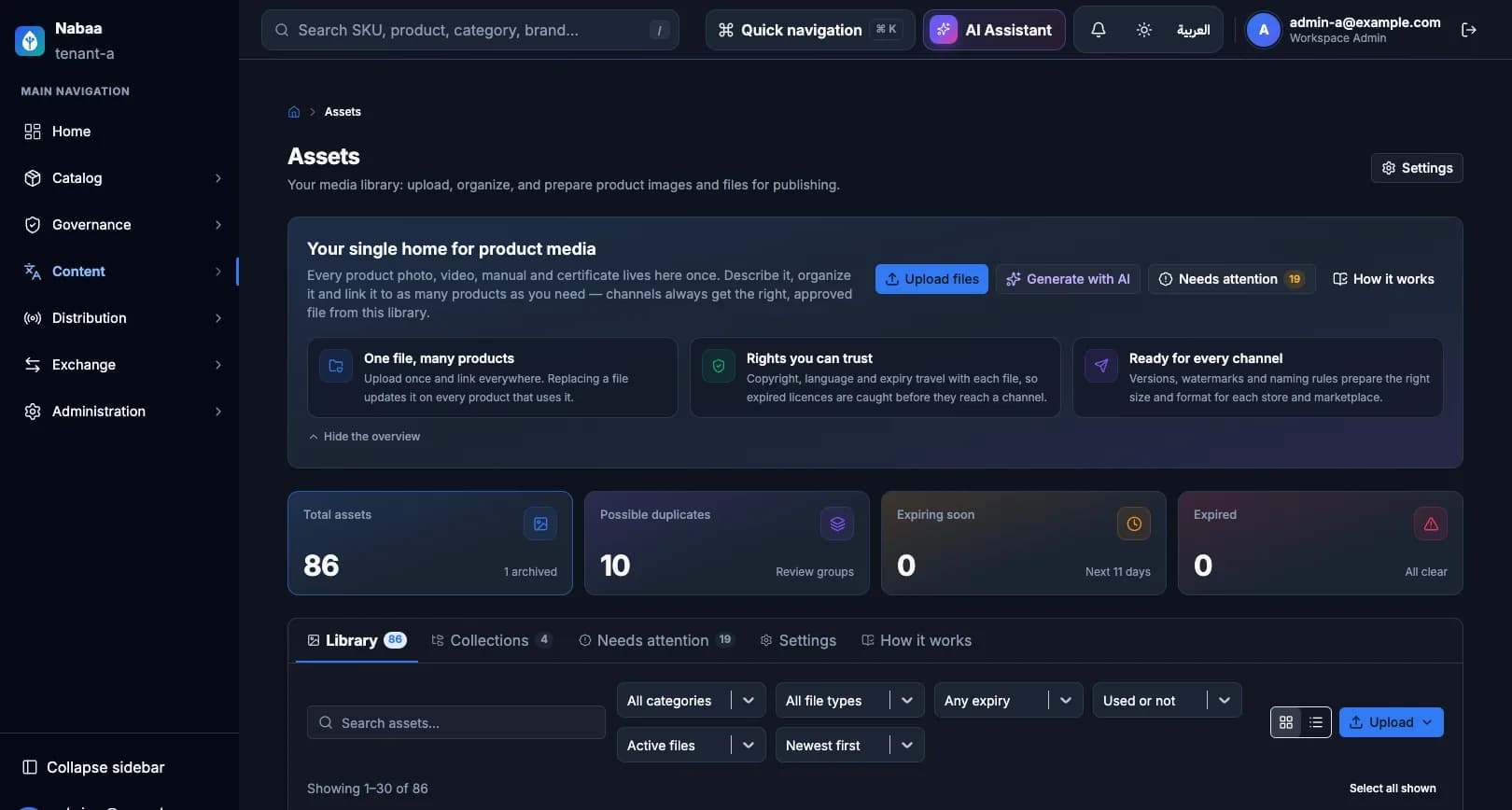Open the Newest first sort dropdown
The image size is (1512, 810).
coord(849,745)
